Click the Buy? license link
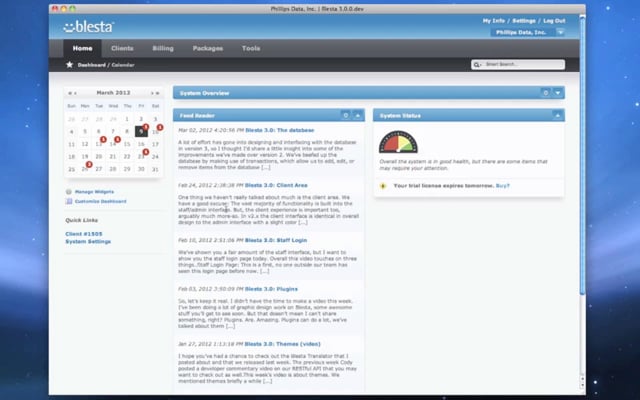This screenshot has height=400, width=640. pyautogui.click(x=502, y=186)
